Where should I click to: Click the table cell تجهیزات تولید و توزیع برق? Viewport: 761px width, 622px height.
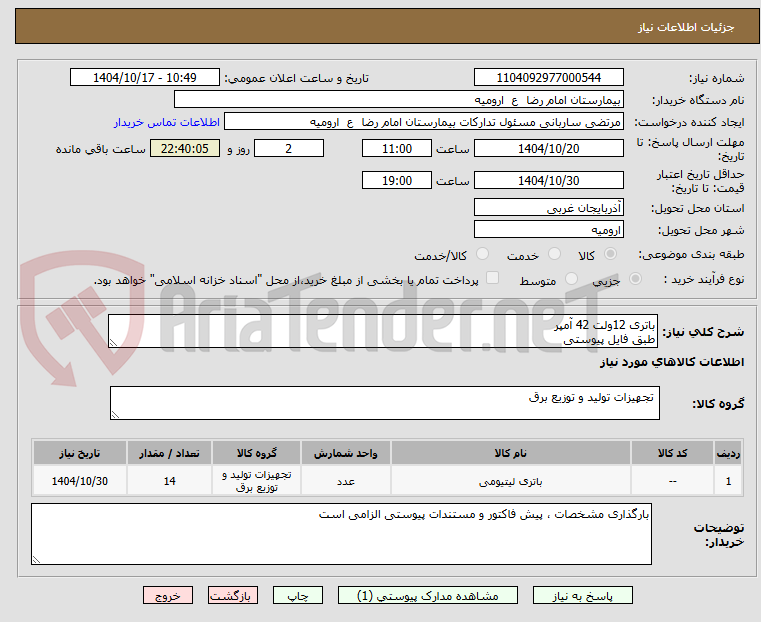256,481
